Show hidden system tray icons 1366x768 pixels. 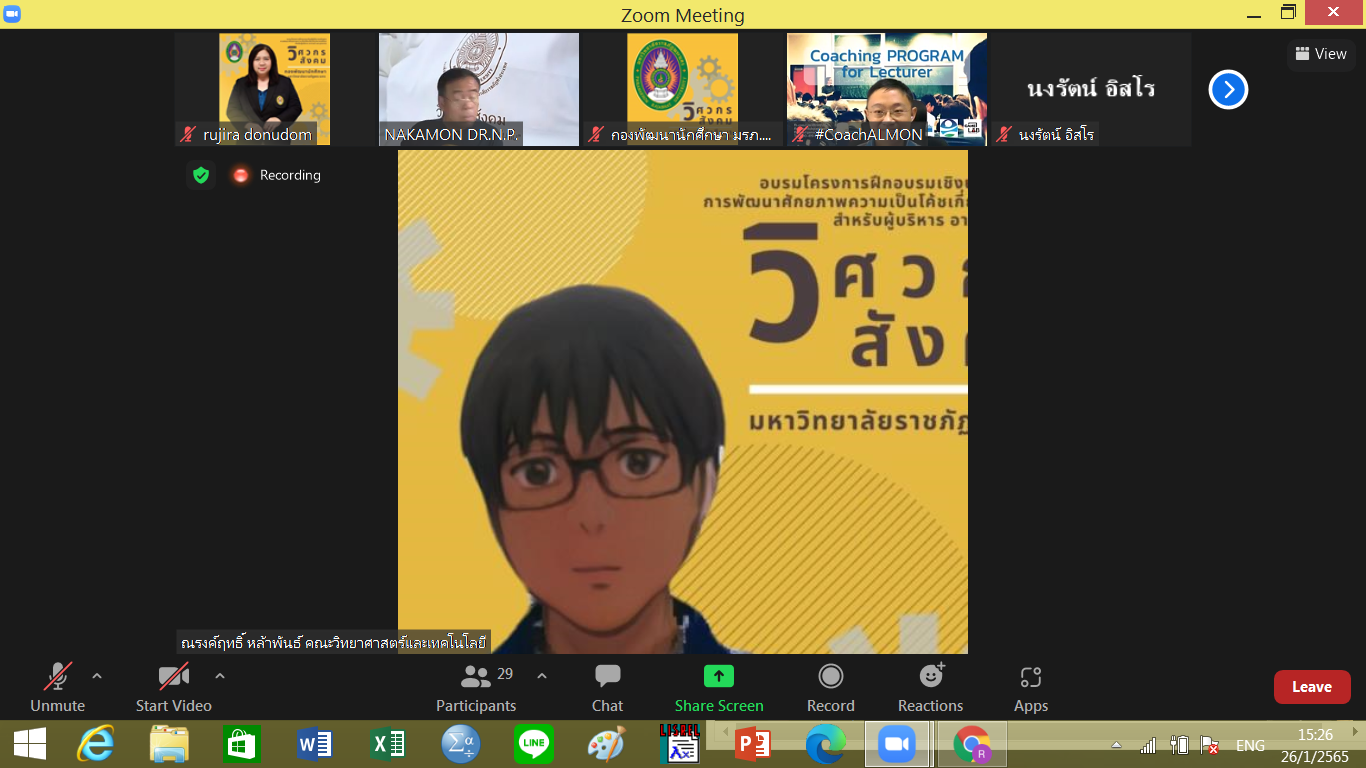[x=1116, y=746]
